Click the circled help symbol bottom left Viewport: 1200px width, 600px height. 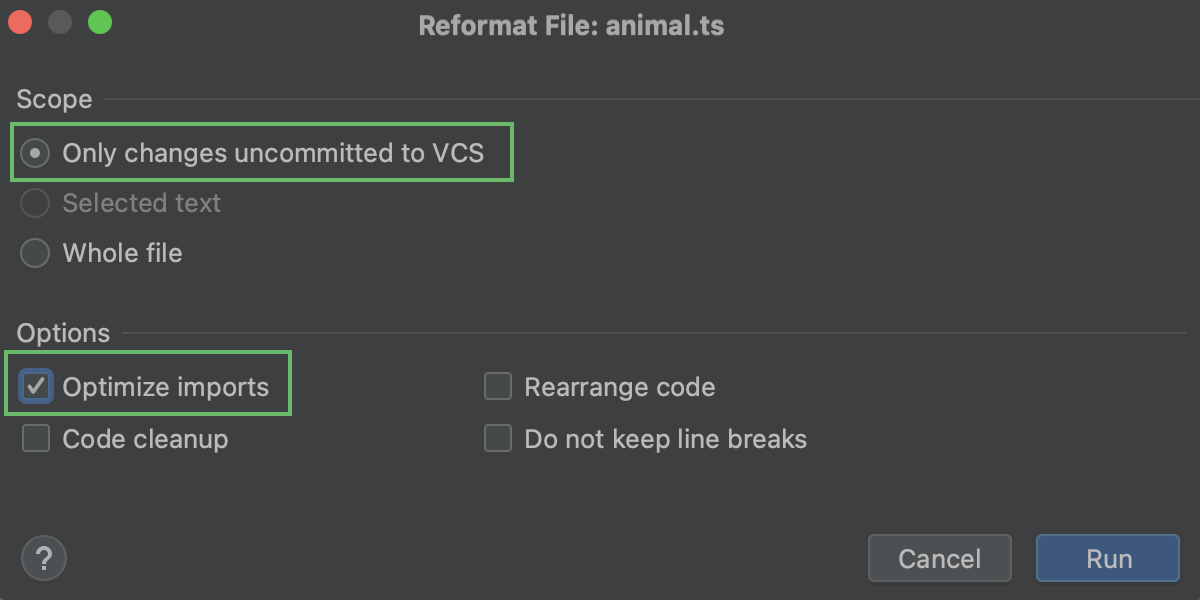tap(44, 558)
